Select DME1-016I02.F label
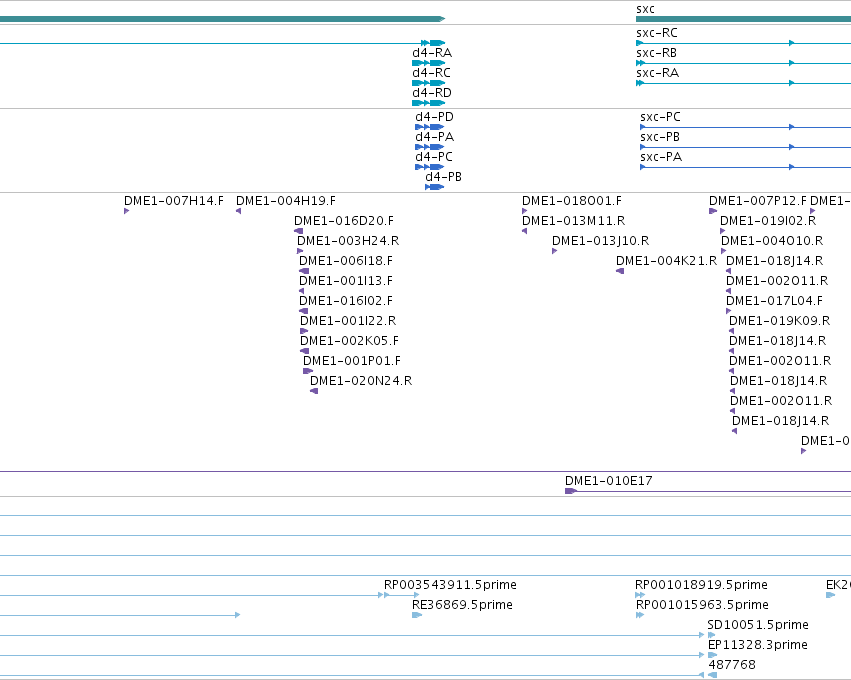851x680 pixels. 346,301
